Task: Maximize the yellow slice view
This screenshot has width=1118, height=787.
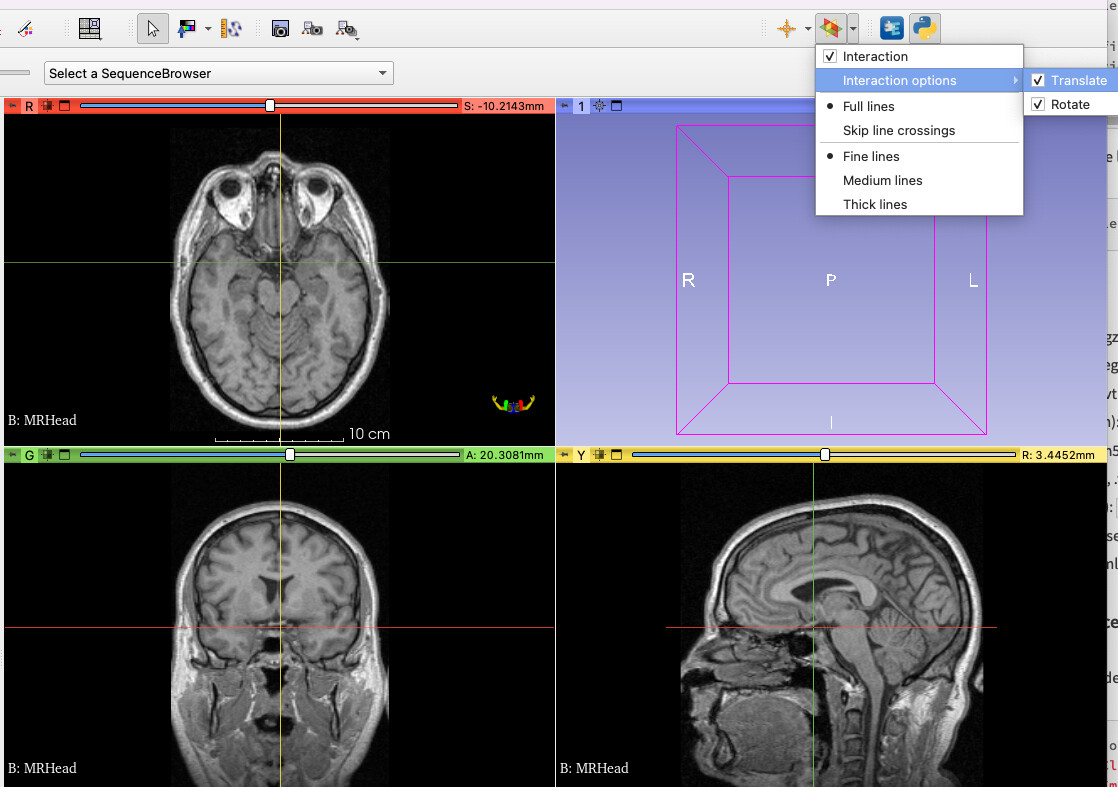Action: tap(617, 454)
